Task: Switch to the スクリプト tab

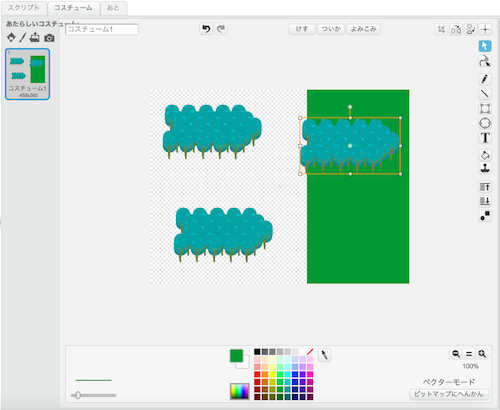Action: click(x=24, y=8)
